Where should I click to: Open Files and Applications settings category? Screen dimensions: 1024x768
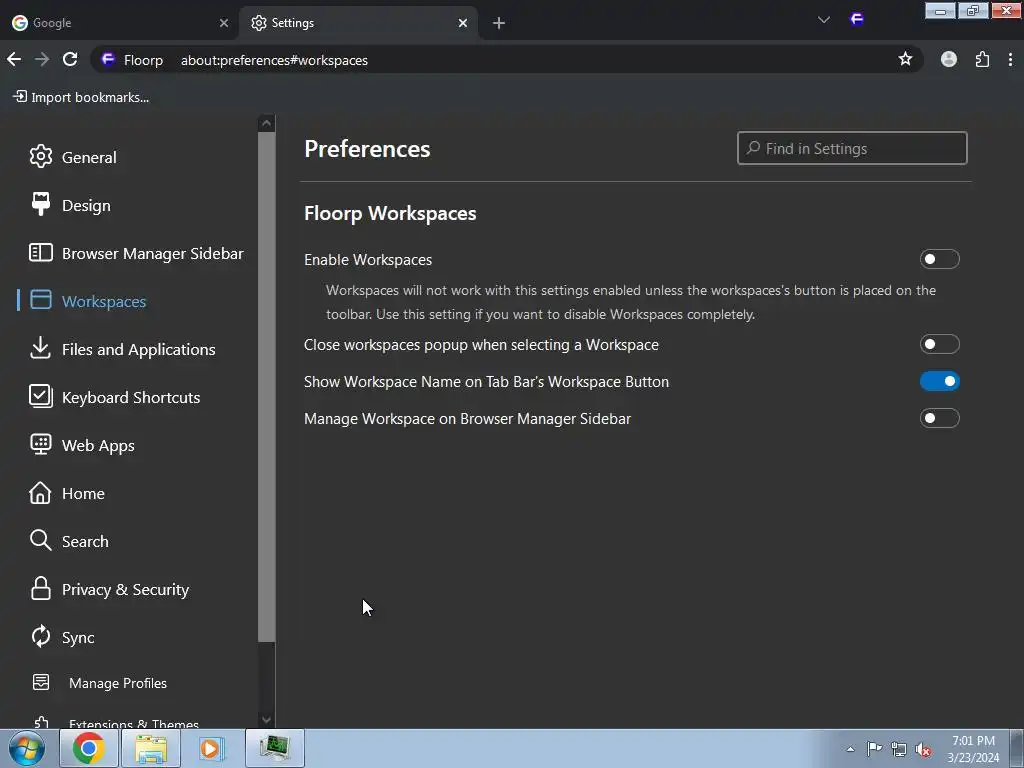click(138, 349)
